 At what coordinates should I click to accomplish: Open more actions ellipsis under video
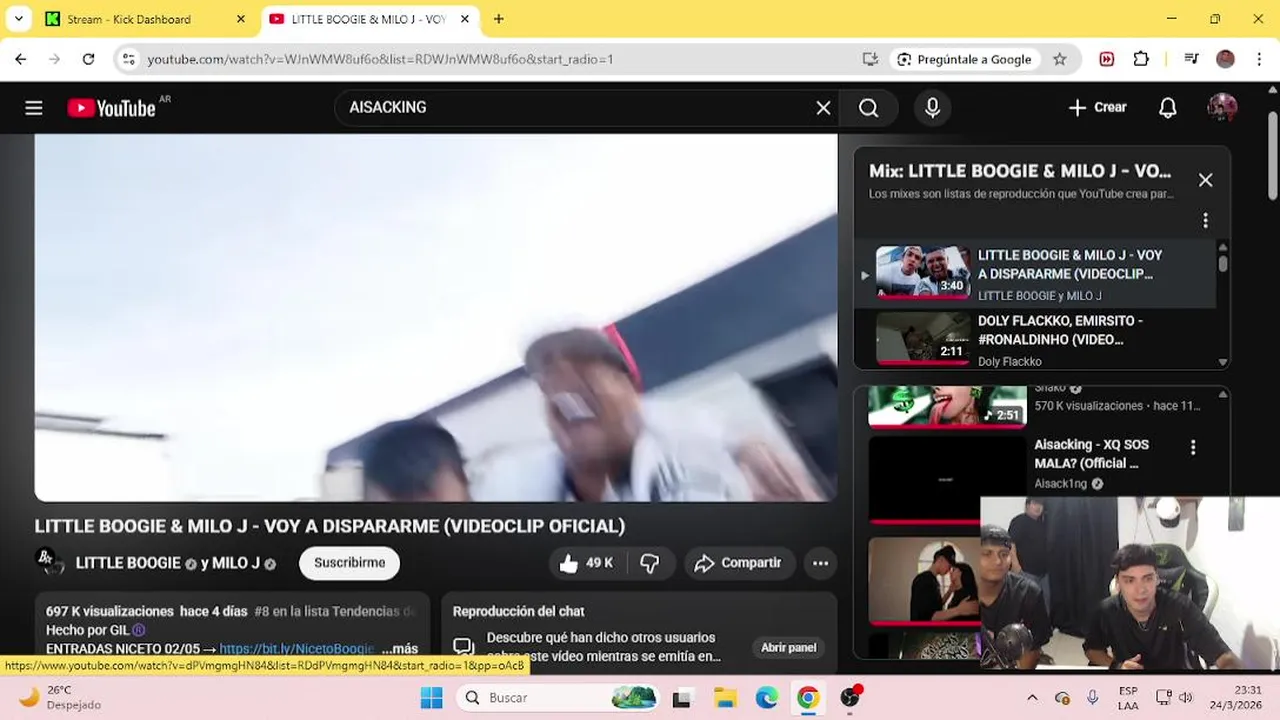(x=820, y=563)
